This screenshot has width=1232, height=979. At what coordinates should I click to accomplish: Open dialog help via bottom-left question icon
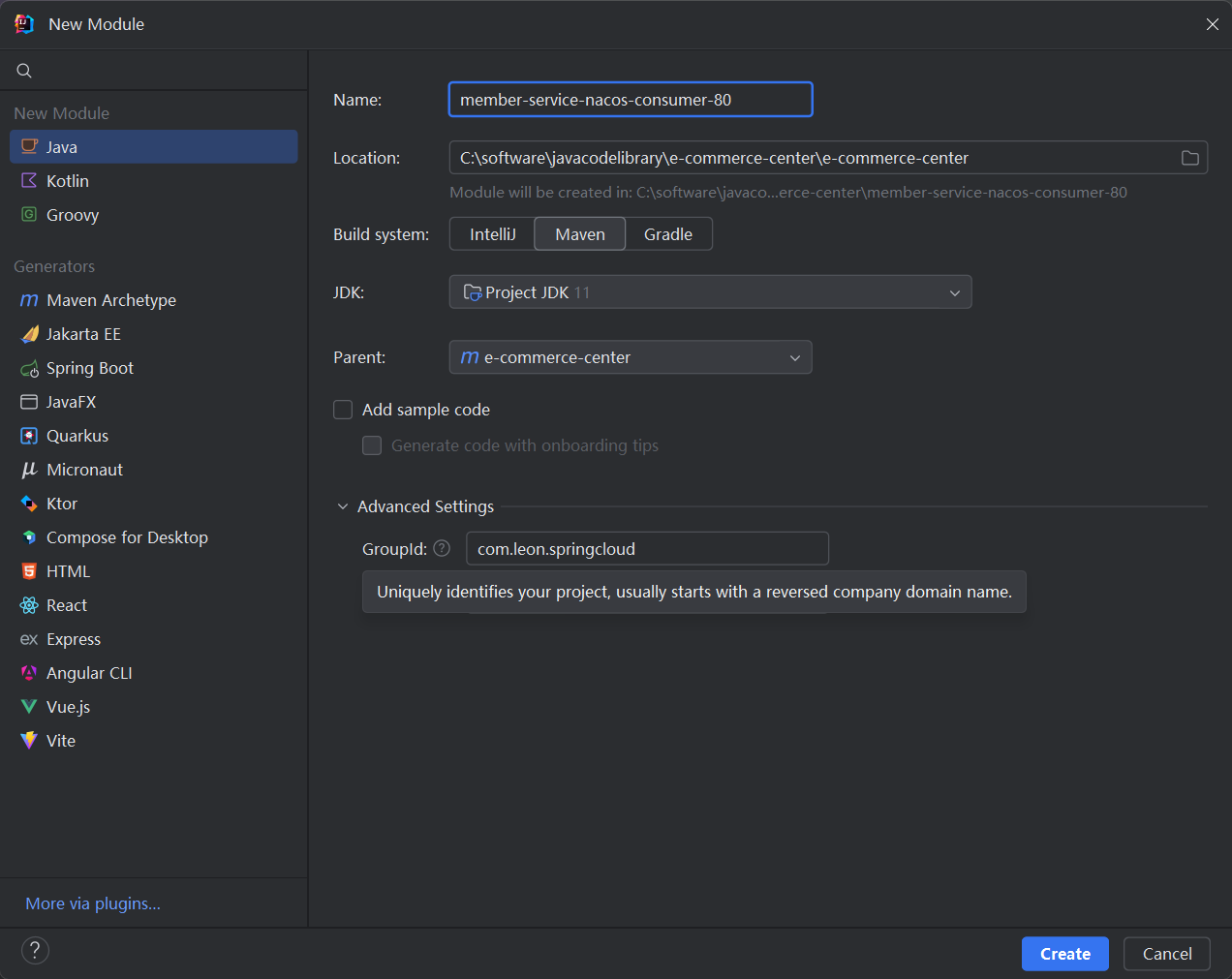[35, 950]
